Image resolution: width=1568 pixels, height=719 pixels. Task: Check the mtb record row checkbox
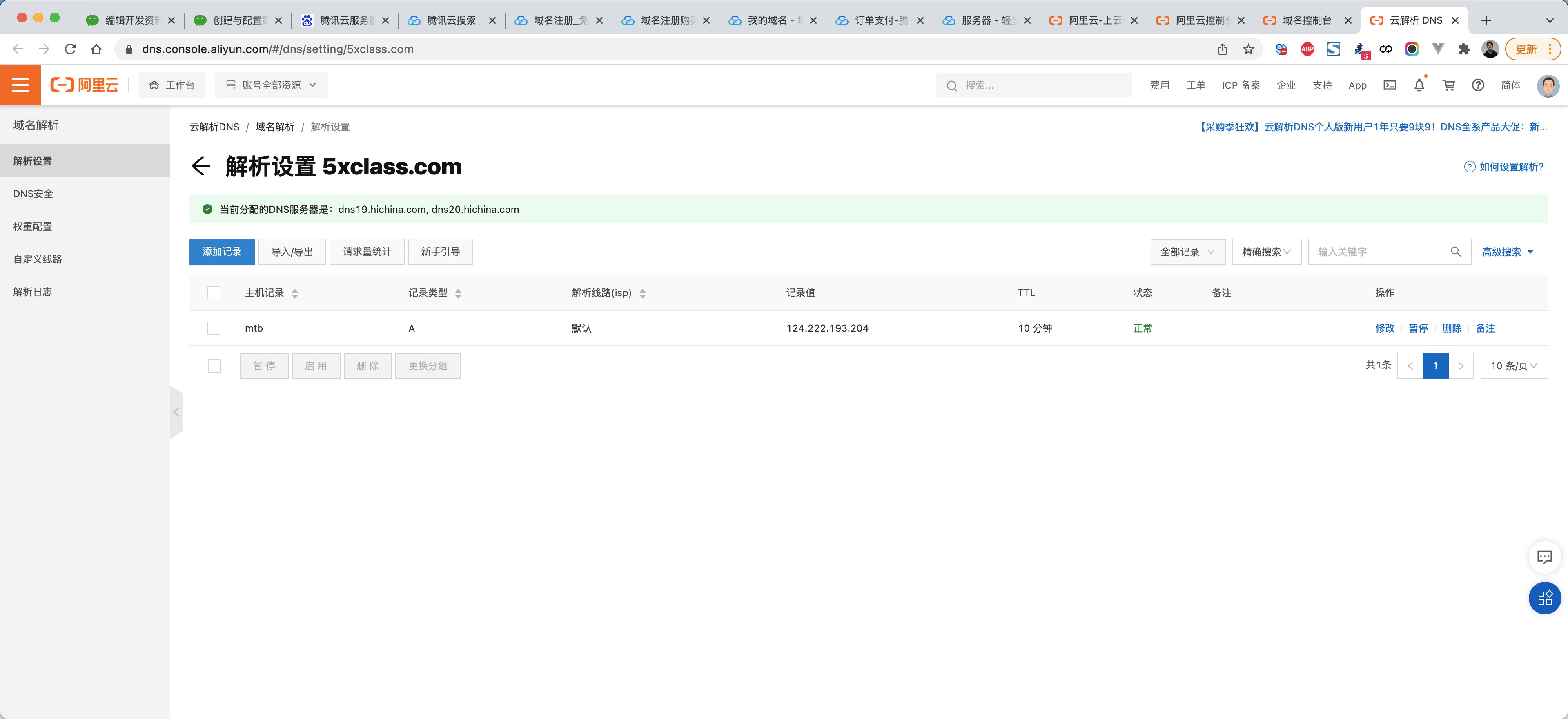[x=214, y=328]
